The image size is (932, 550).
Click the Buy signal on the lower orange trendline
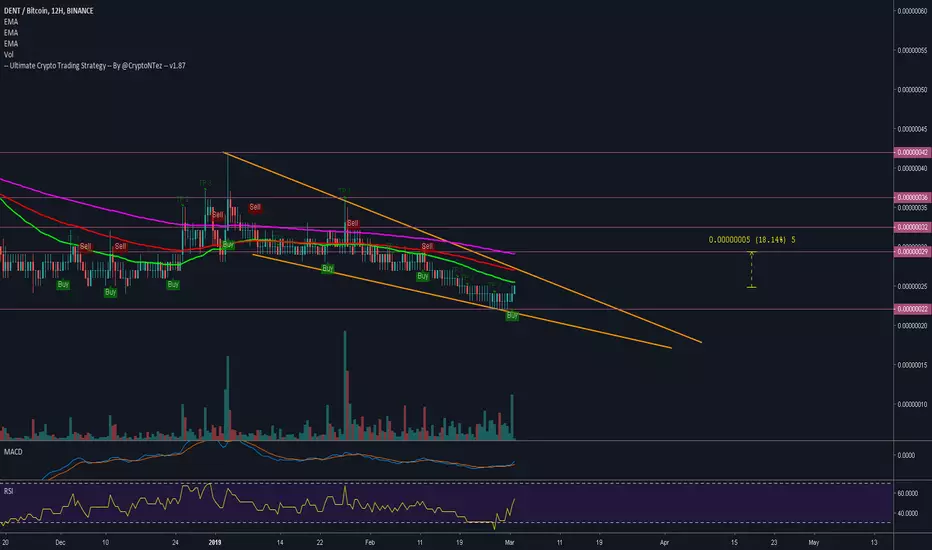coord(512,316)
